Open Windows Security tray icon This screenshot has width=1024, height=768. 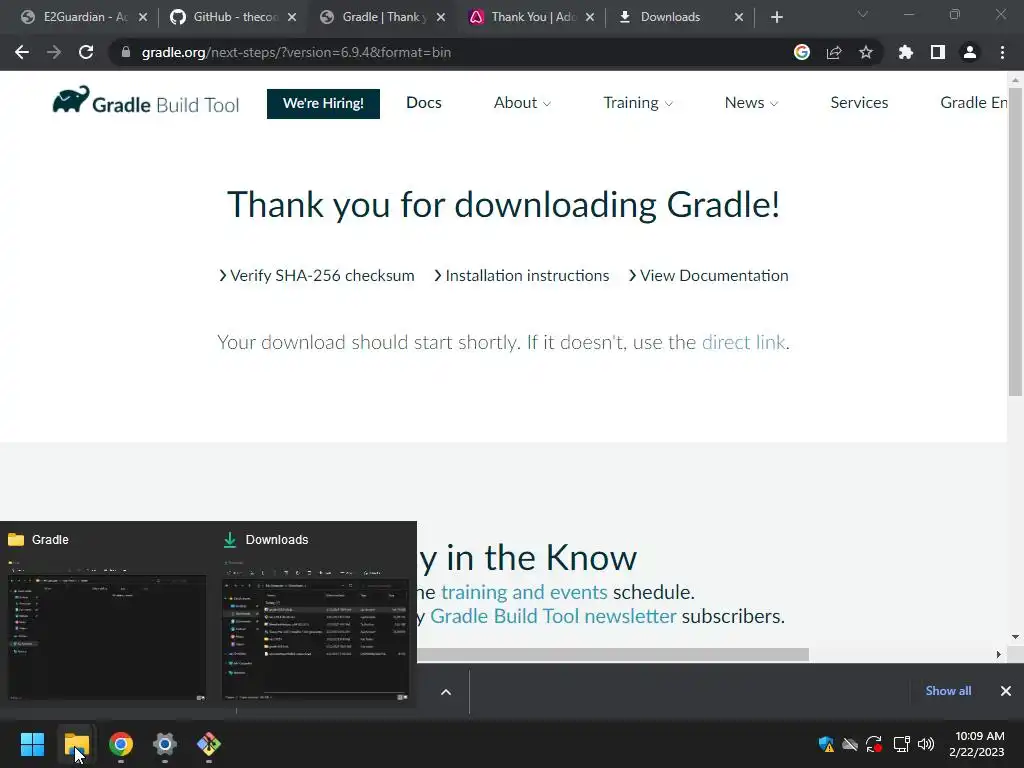pos(826,744)
